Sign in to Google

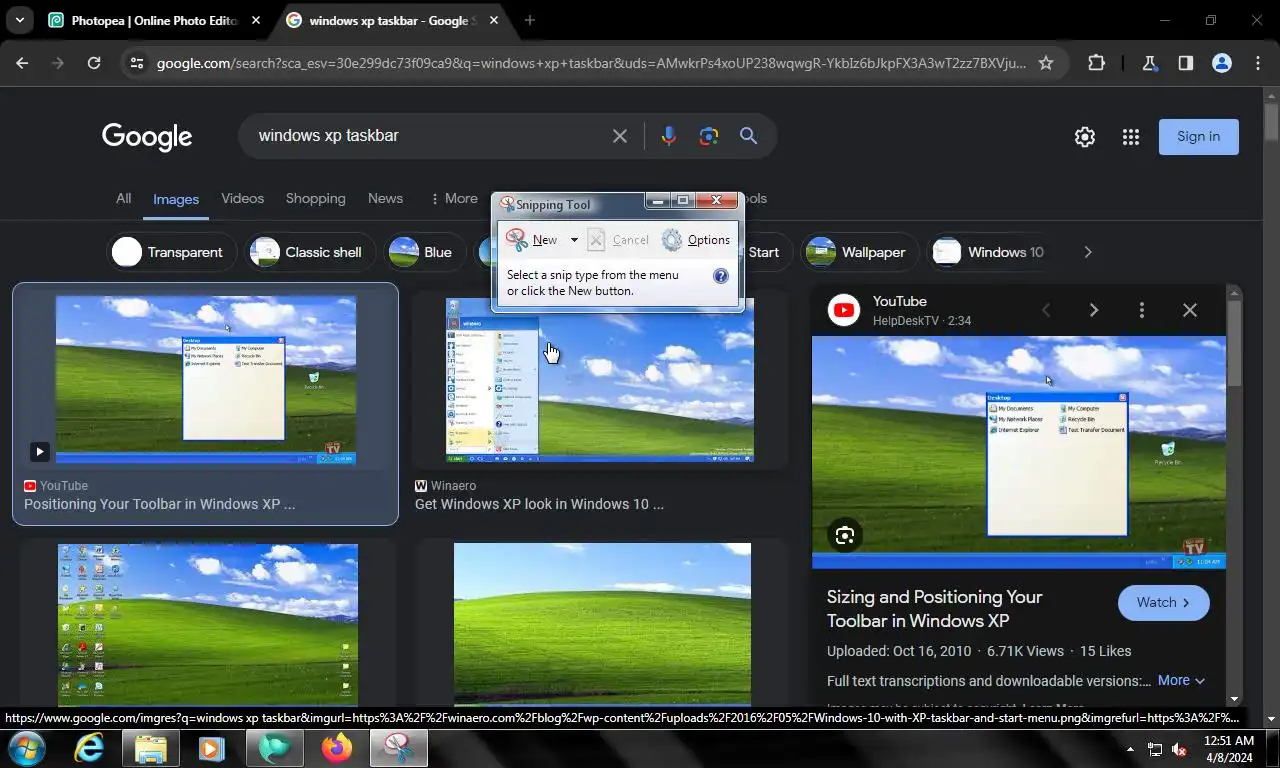[x=1198, y=137]
